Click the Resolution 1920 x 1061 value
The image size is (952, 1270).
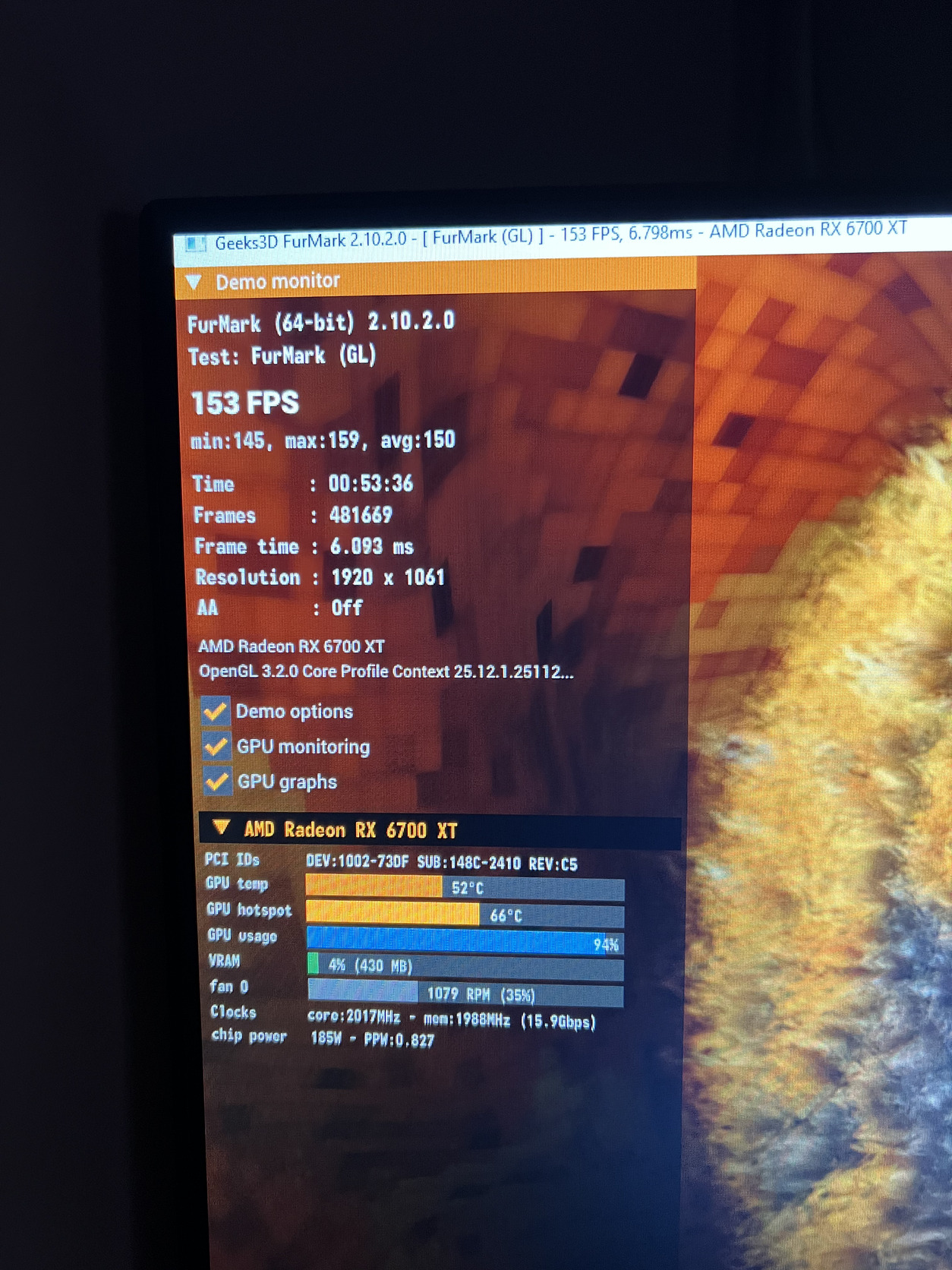point(388,577)
